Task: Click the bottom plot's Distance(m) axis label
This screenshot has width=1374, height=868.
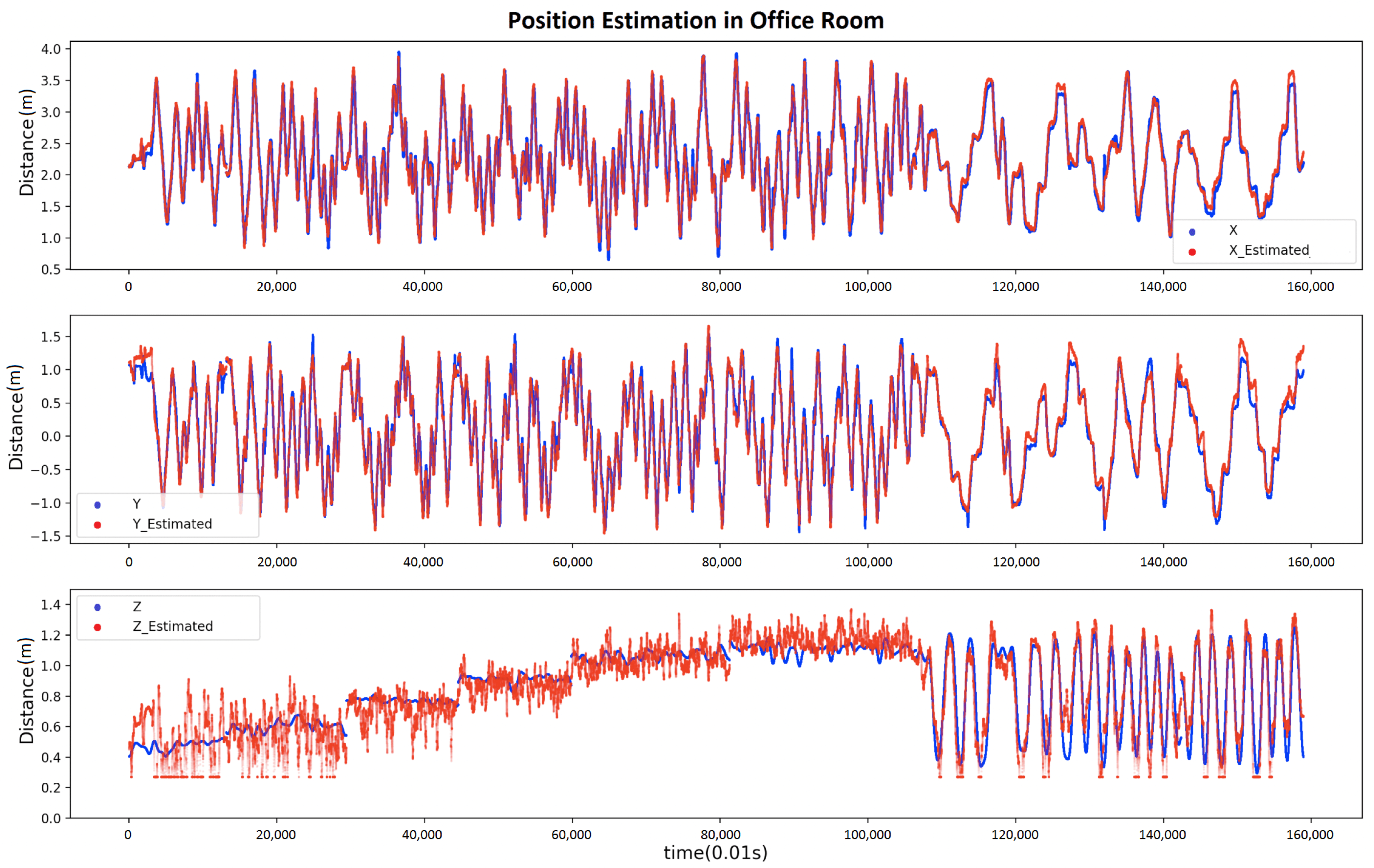Action: (x=26, y=691)
